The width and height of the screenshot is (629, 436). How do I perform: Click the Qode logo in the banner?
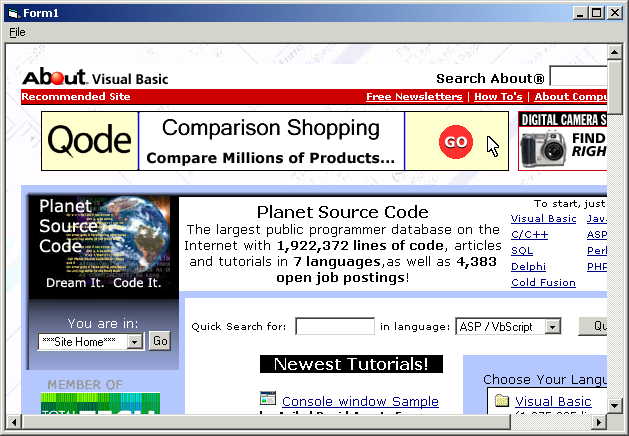[x=90, y=141]
